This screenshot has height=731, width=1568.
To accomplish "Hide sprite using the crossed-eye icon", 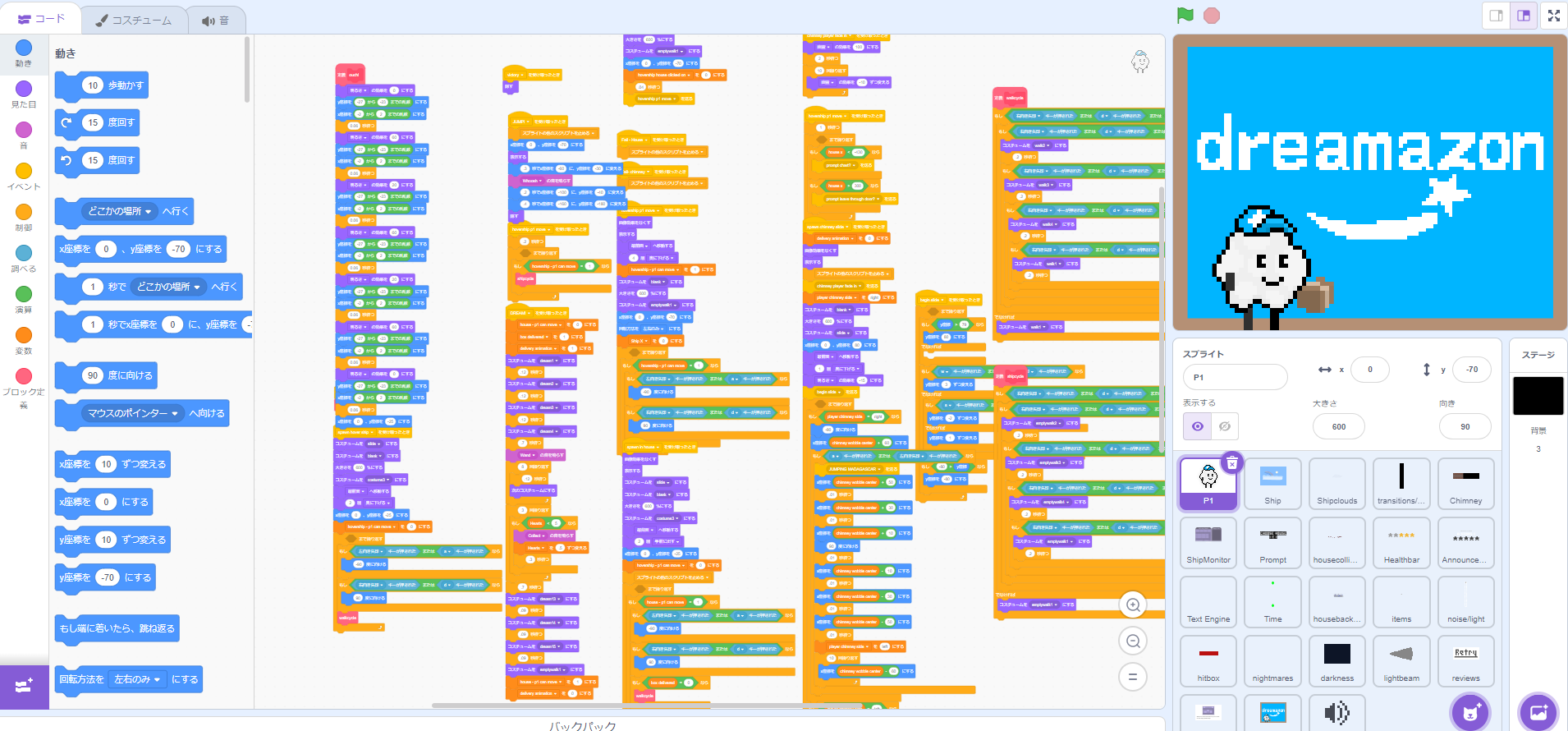I will (x=1225, y=426).
